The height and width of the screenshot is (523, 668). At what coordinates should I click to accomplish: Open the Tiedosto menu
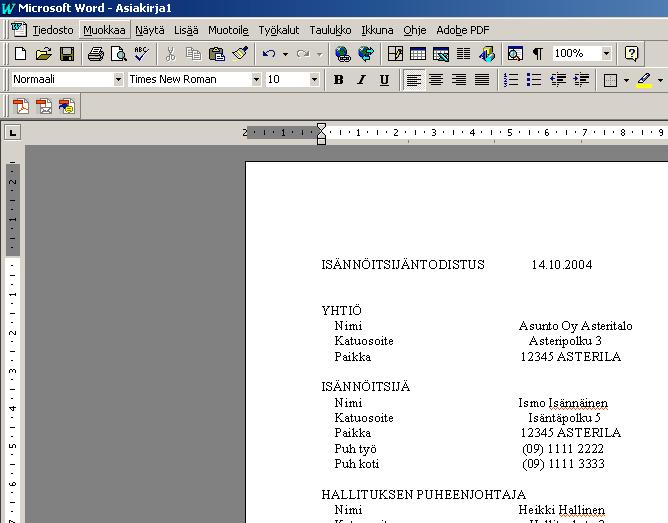[x=53, y=30]
